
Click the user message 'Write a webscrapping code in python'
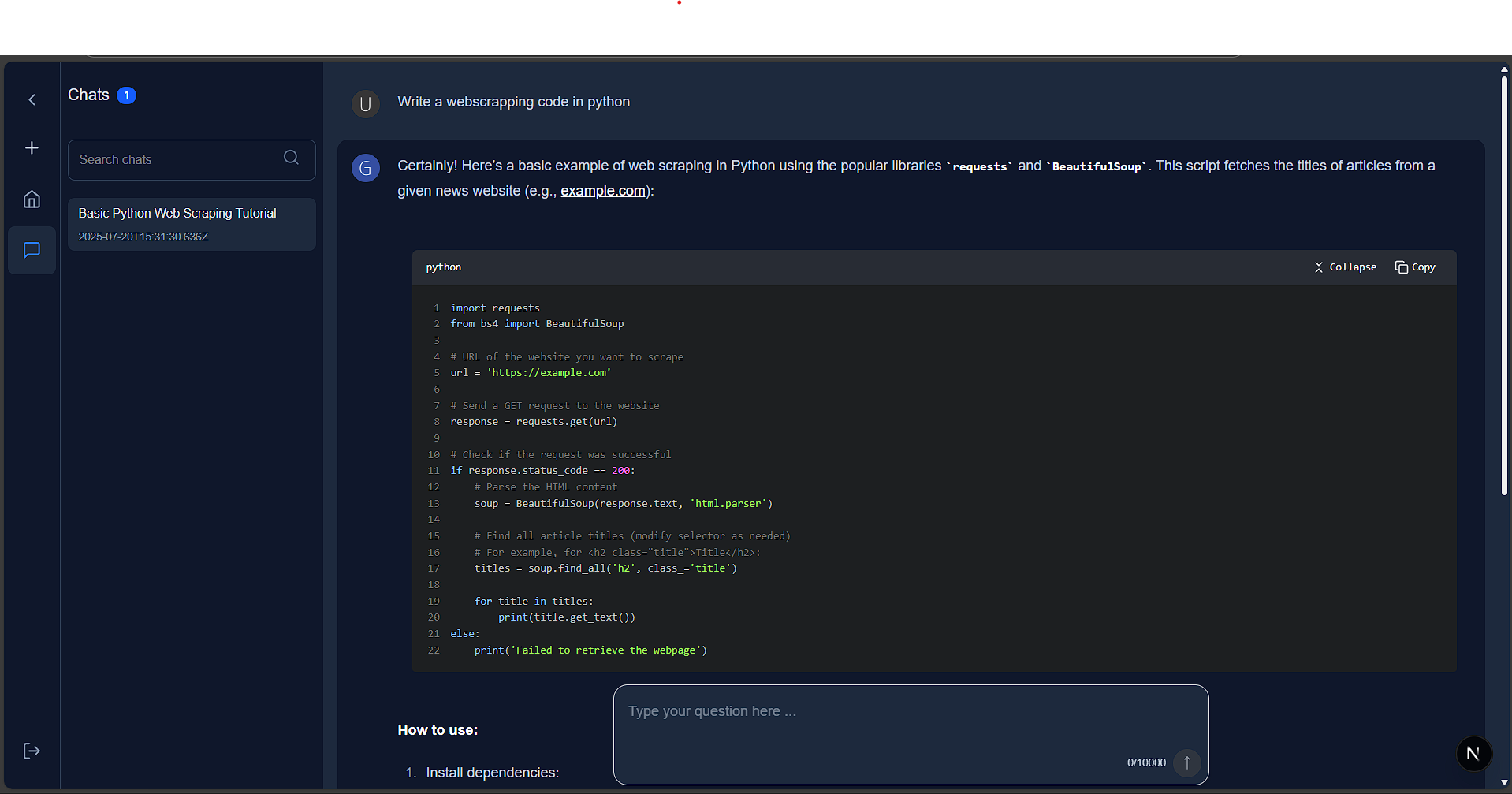point(513,102)
